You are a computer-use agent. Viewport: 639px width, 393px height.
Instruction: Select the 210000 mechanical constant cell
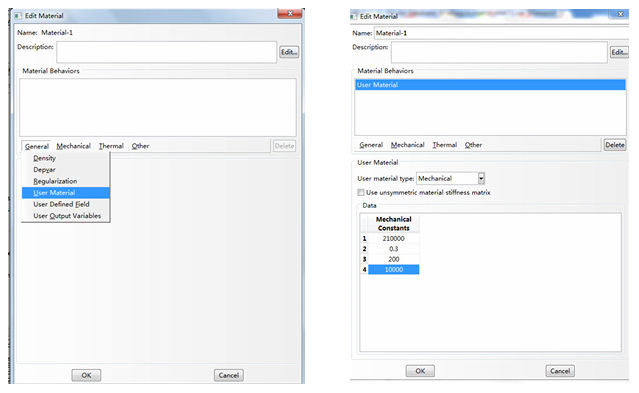[x=394, y=238]
